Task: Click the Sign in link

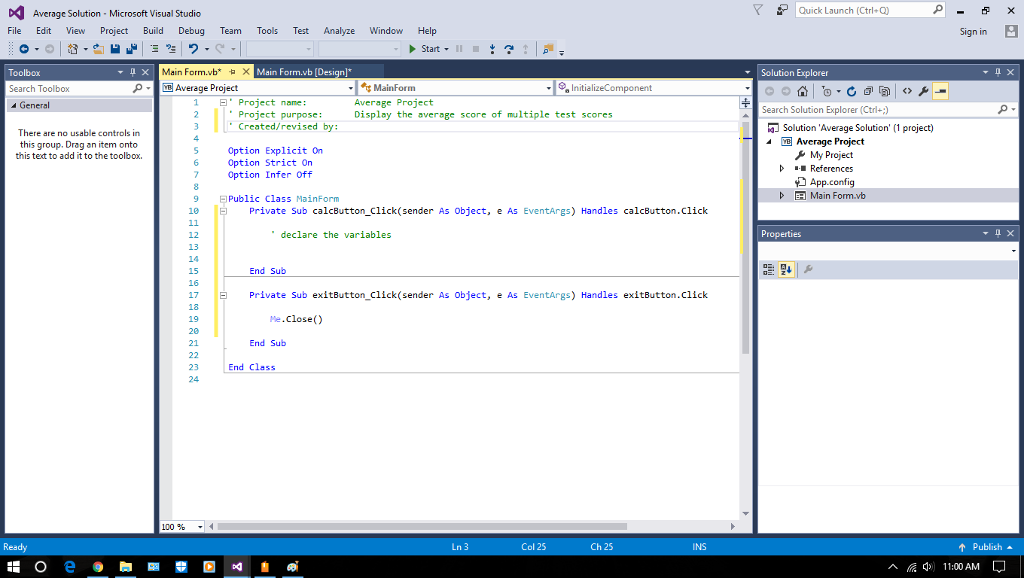Action: click(973, 31)
